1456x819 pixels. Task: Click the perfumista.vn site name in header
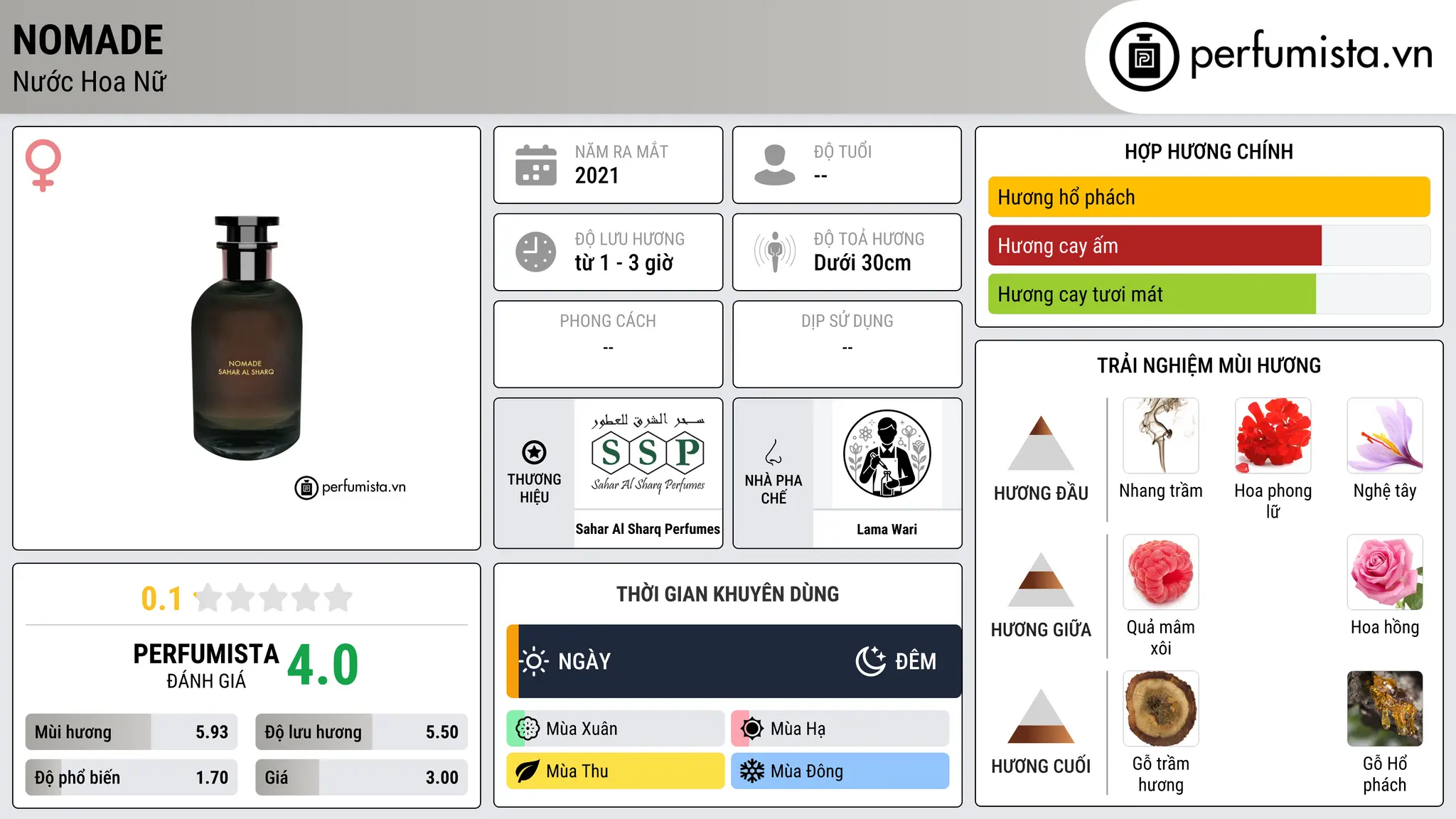(1312, 54)
